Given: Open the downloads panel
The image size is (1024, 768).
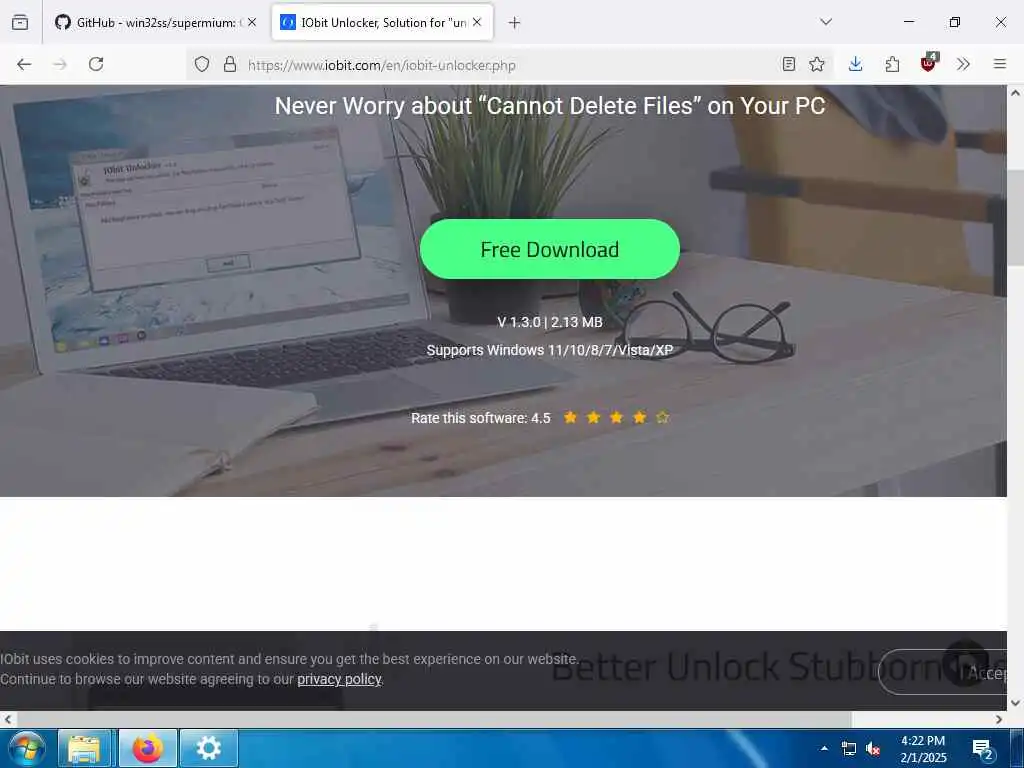Looking at the screenshot, I should [x=856, y=64].
